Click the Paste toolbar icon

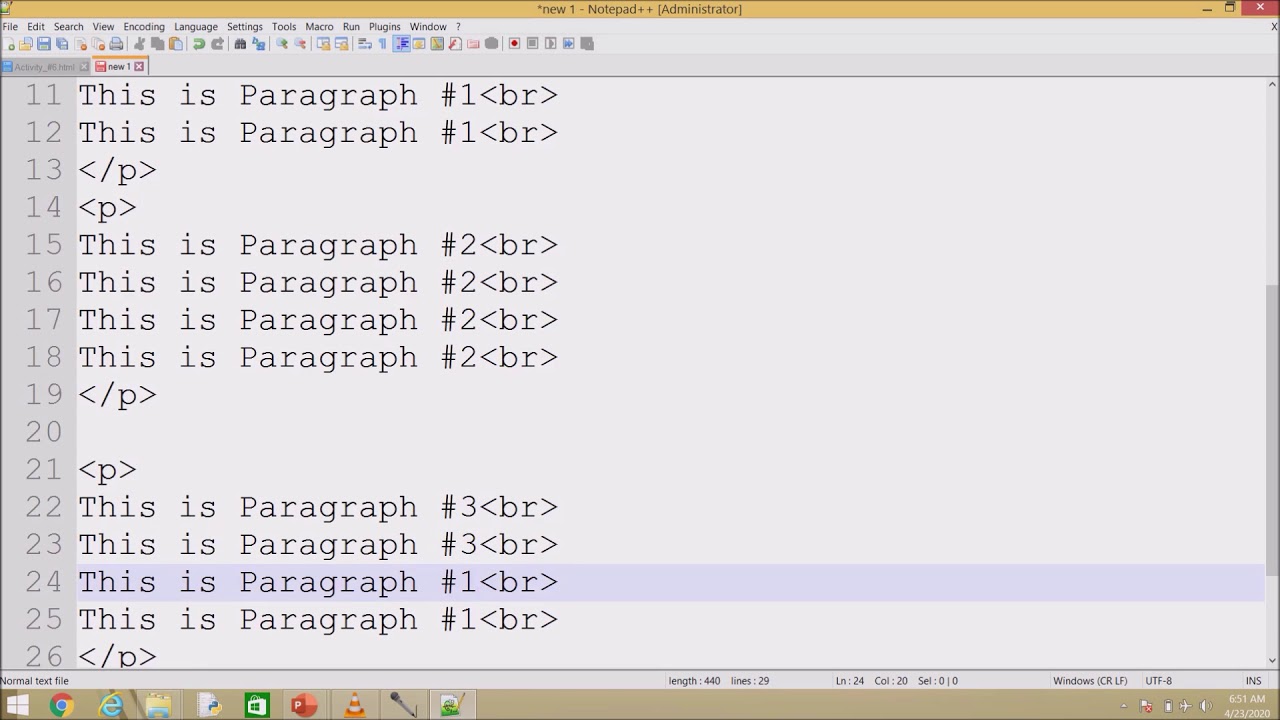click(175, 44)
